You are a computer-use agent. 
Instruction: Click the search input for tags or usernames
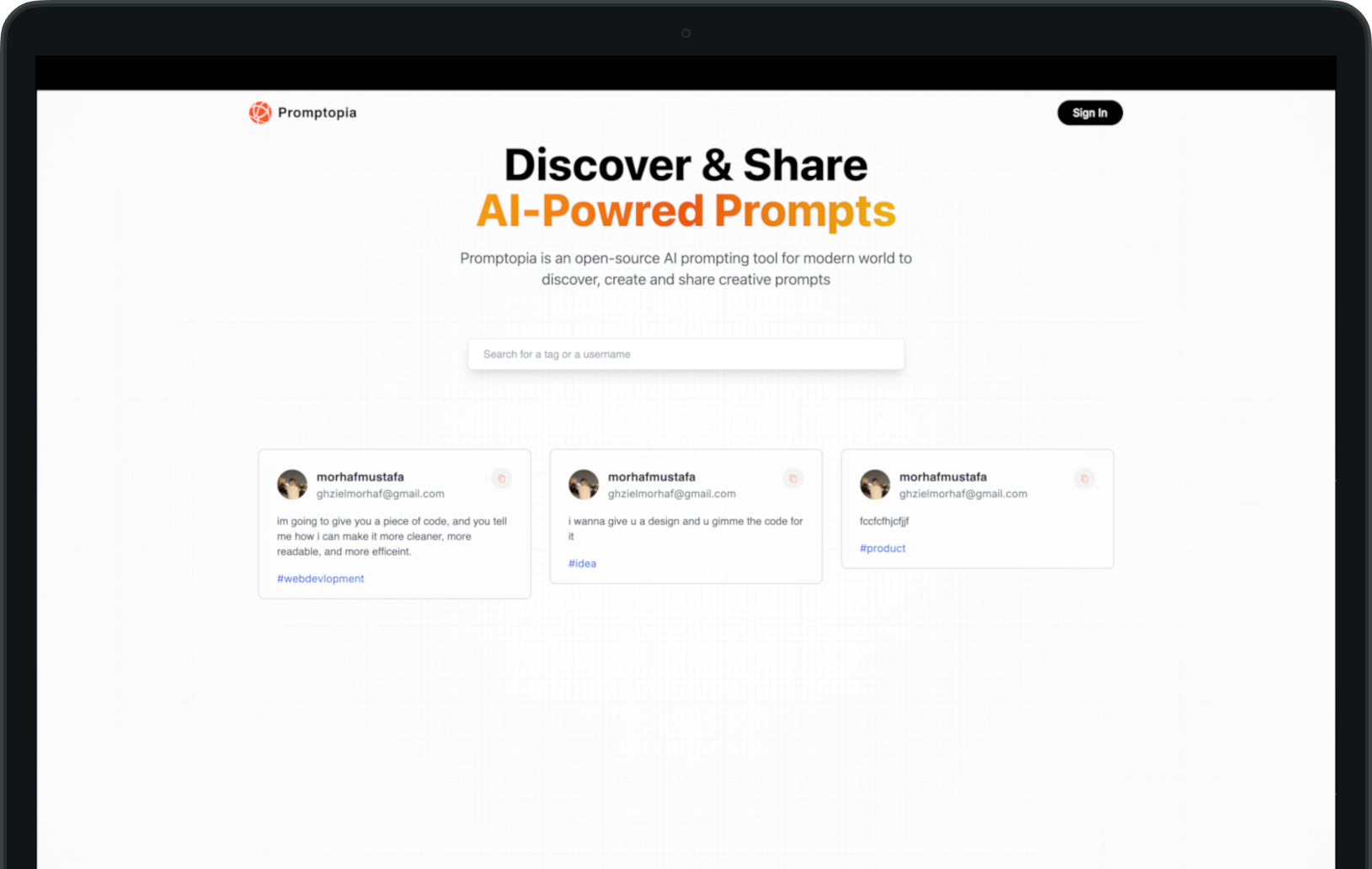(x=685, y=354)
